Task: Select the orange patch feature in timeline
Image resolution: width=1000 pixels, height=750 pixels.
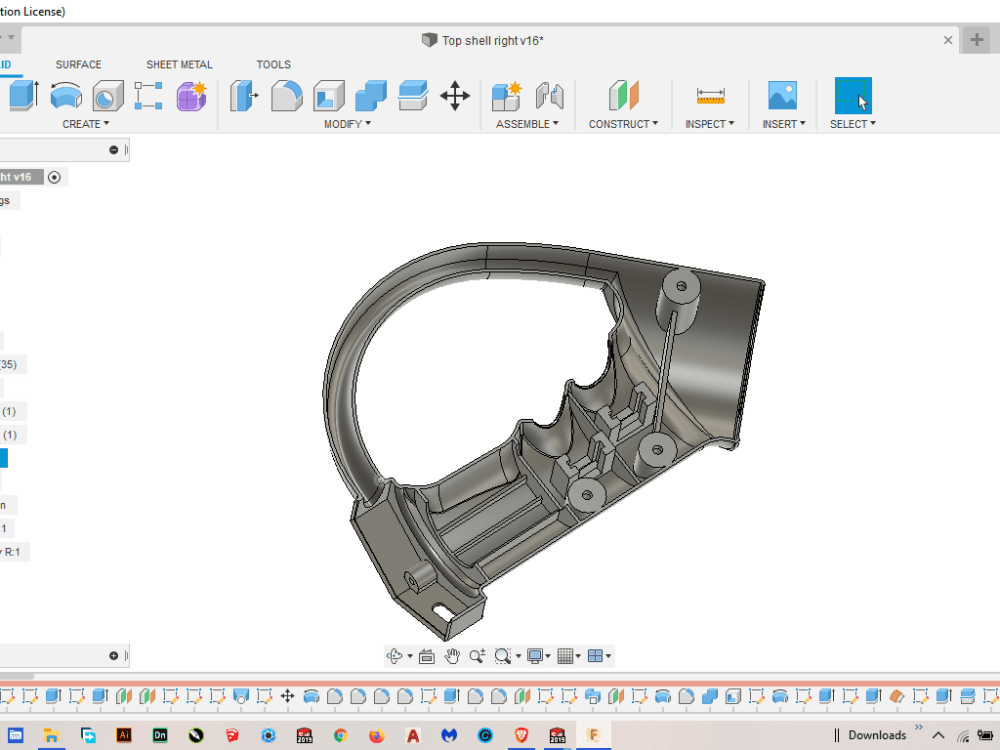Action: [897, 696]
